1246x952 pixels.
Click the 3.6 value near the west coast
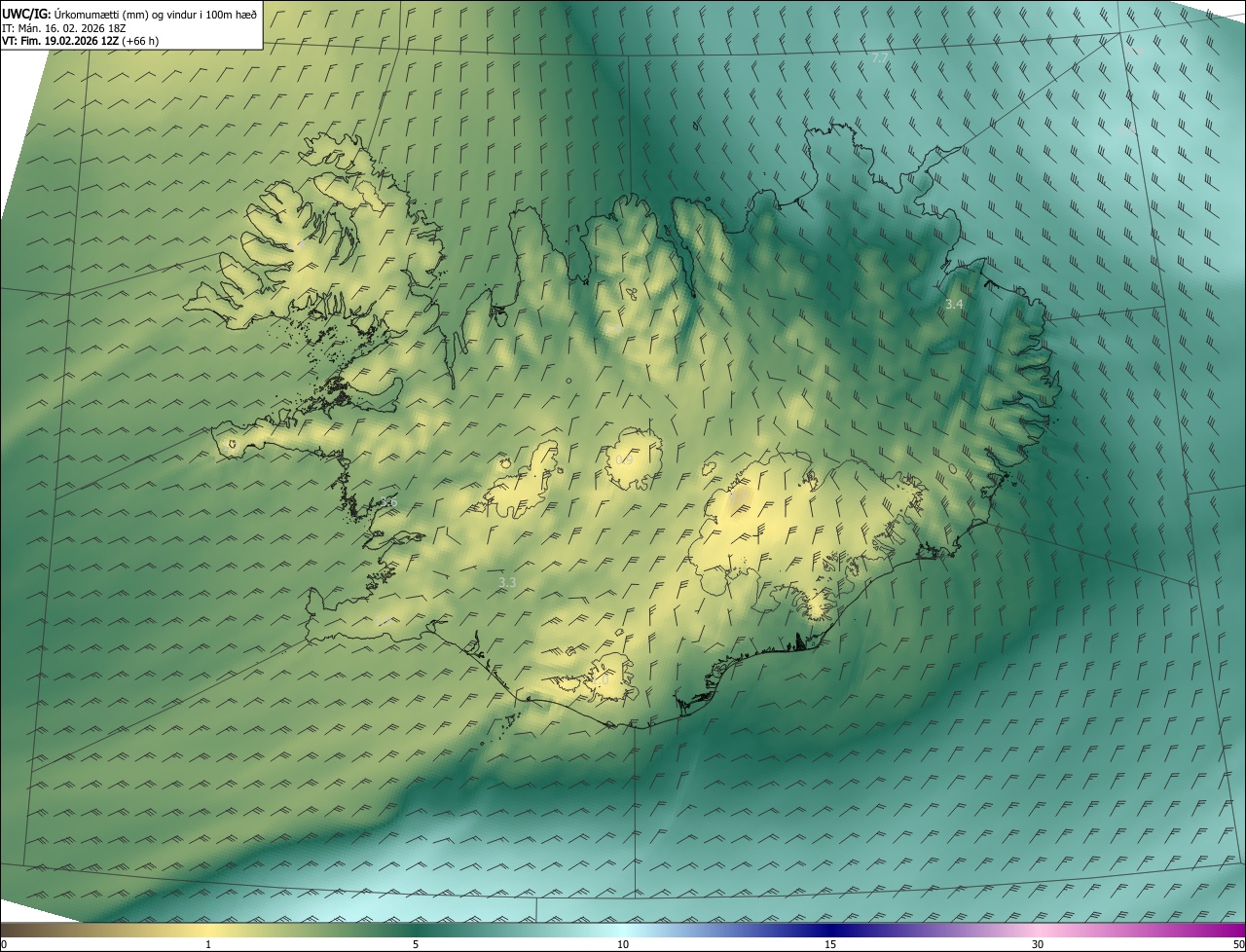pyautogui.click(x=388, y=502)
